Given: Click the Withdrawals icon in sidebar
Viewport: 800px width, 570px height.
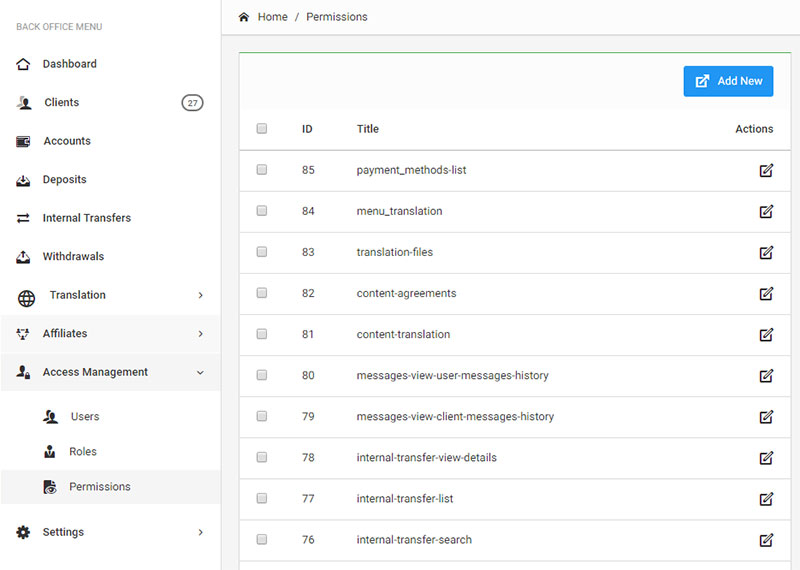Looking at the screenshot, I should (x=24, y=257).
